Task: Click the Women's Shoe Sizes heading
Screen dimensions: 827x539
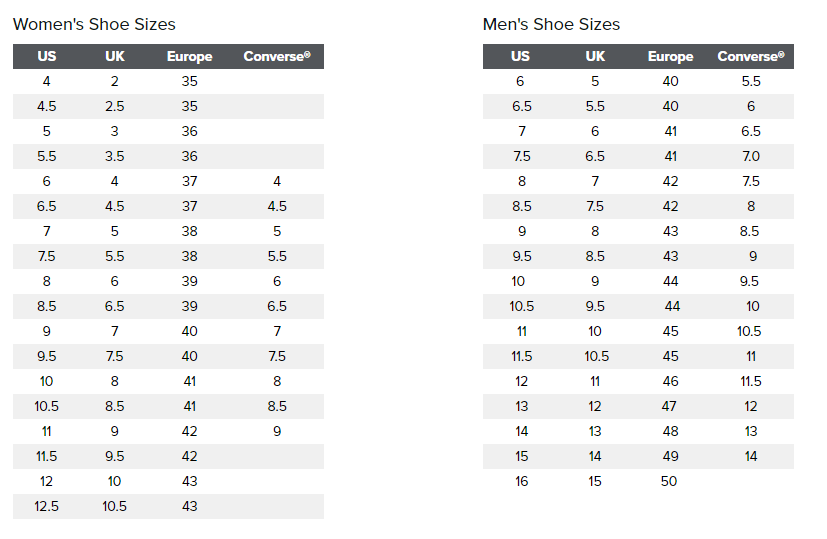Action: (94, 24)
